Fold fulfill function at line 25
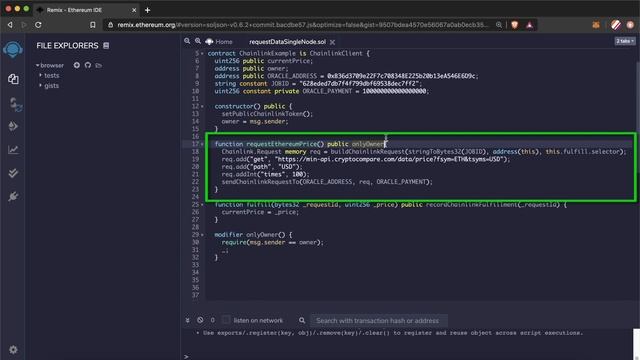Screen dimensions: 640x360 [x=202, y=205]
